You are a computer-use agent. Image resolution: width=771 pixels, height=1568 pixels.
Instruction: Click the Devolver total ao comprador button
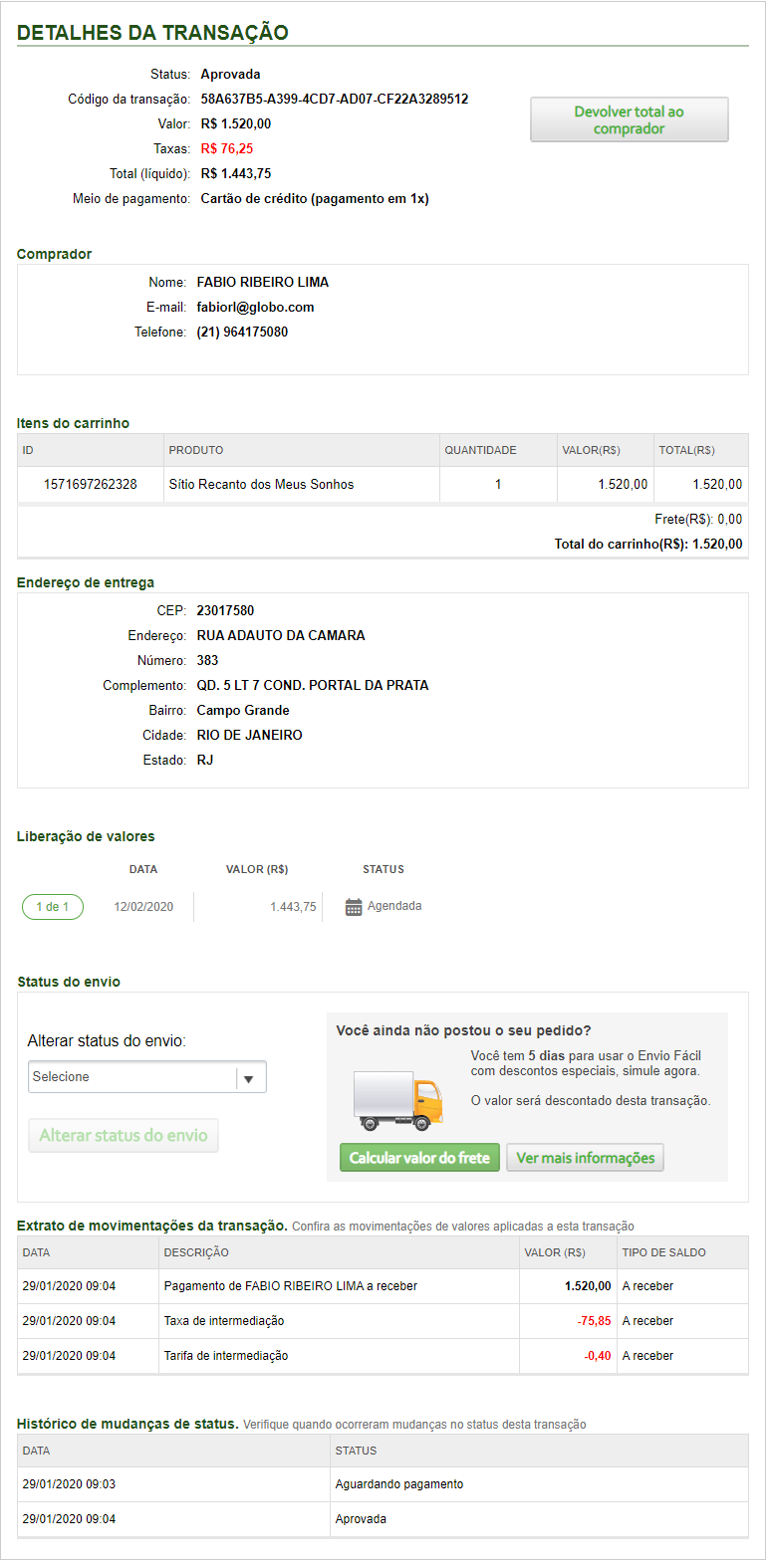[629, 120]
